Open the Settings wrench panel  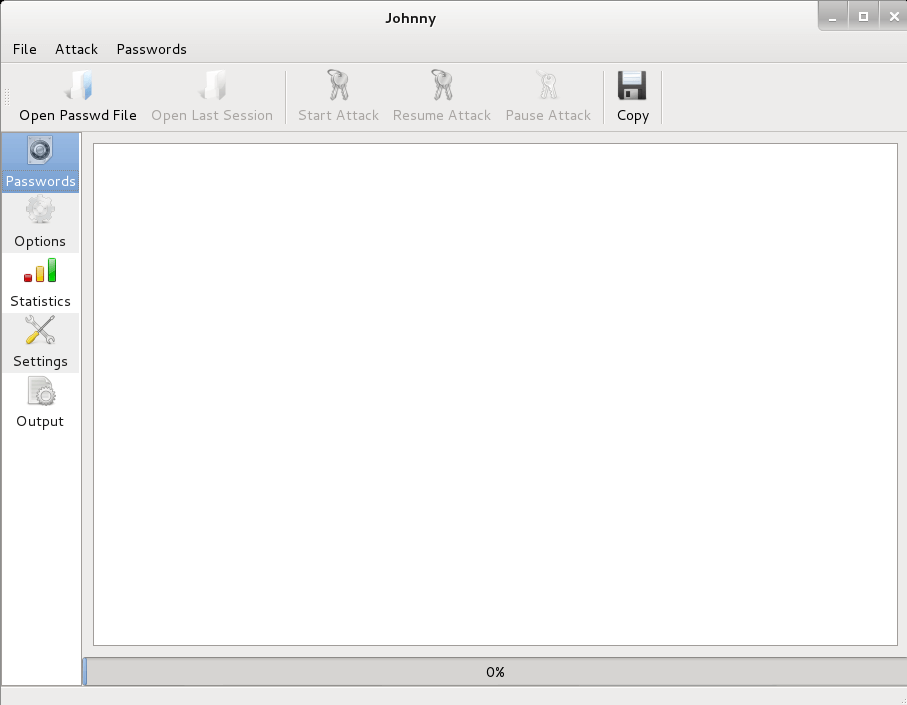40,342
